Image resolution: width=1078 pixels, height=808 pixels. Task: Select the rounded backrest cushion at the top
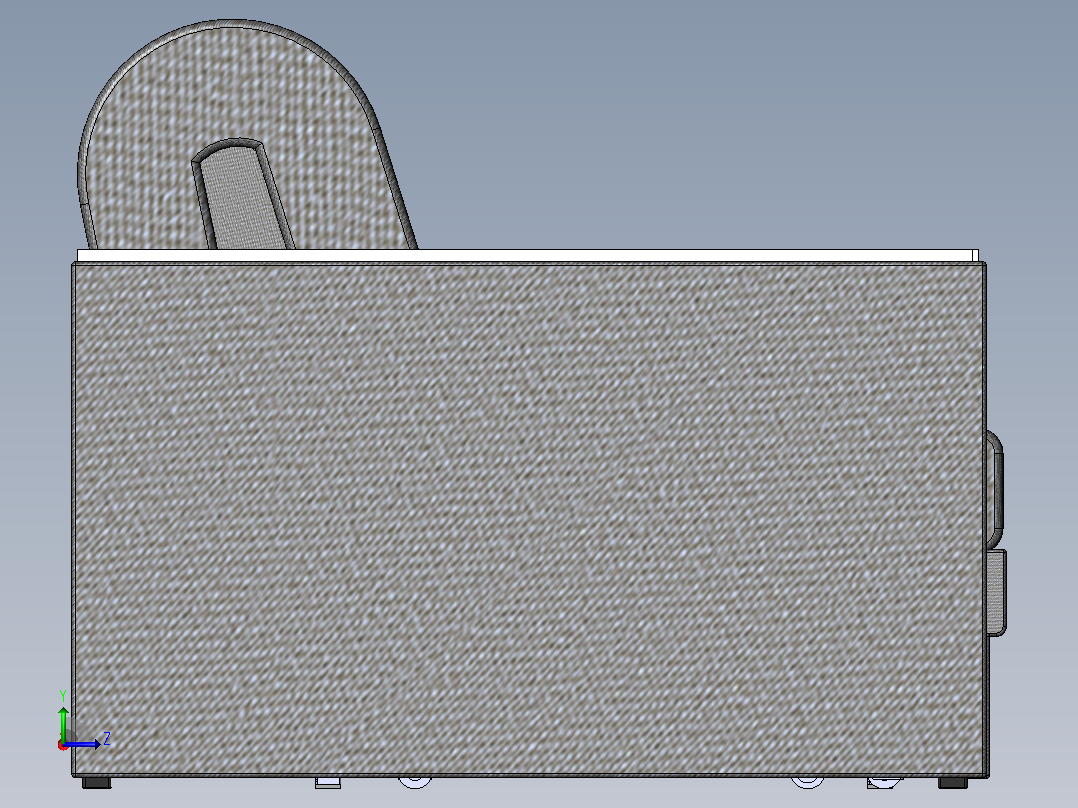(248, 134)
